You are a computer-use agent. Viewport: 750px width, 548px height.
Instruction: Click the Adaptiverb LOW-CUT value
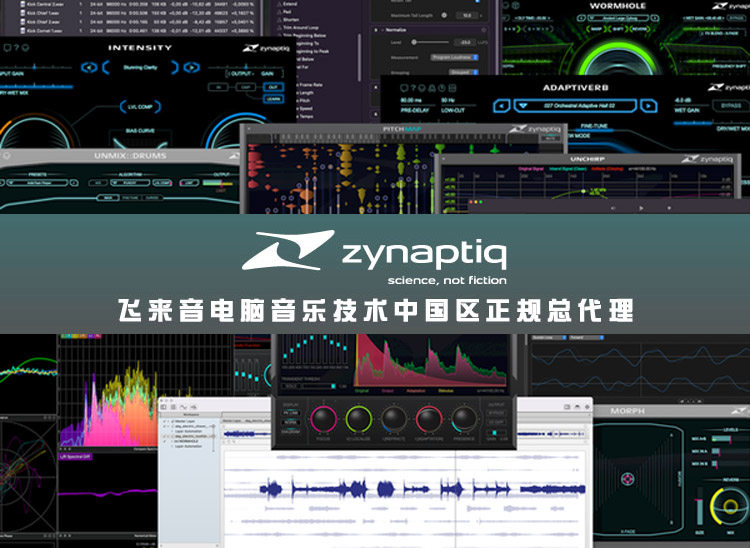448,100
